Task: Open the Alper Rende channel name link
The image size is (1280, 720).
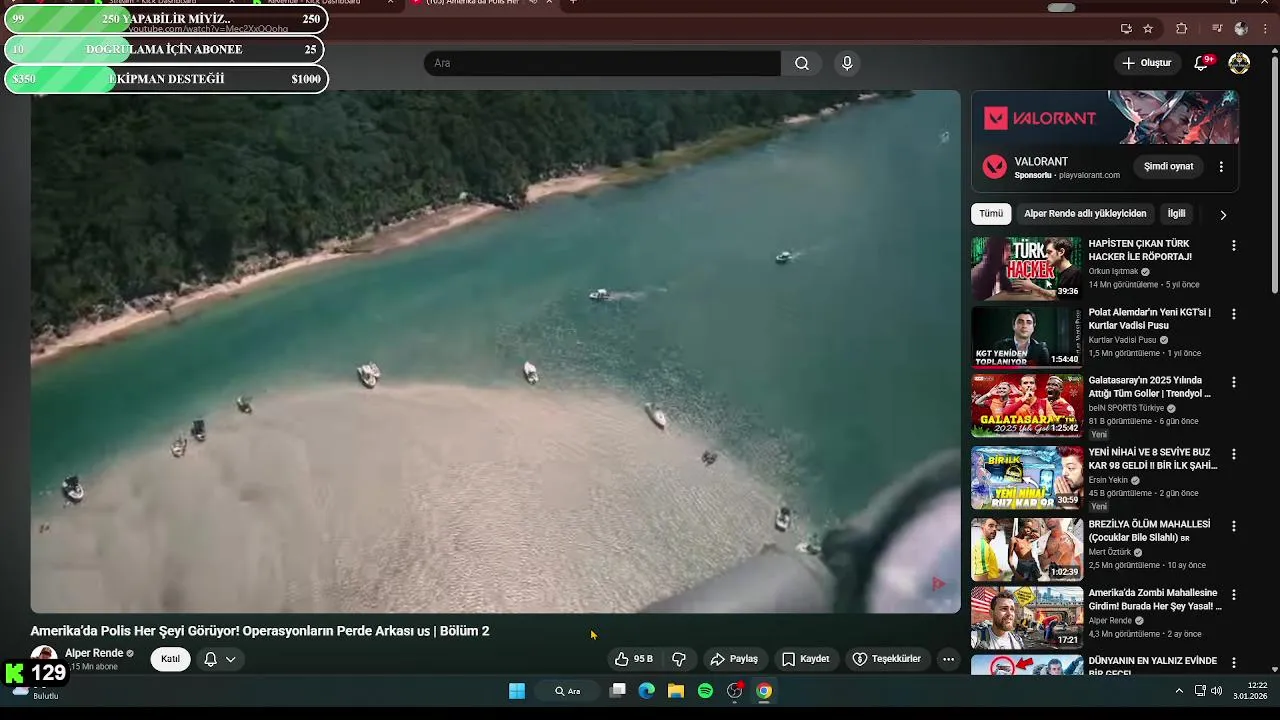Action: (94, 653)
